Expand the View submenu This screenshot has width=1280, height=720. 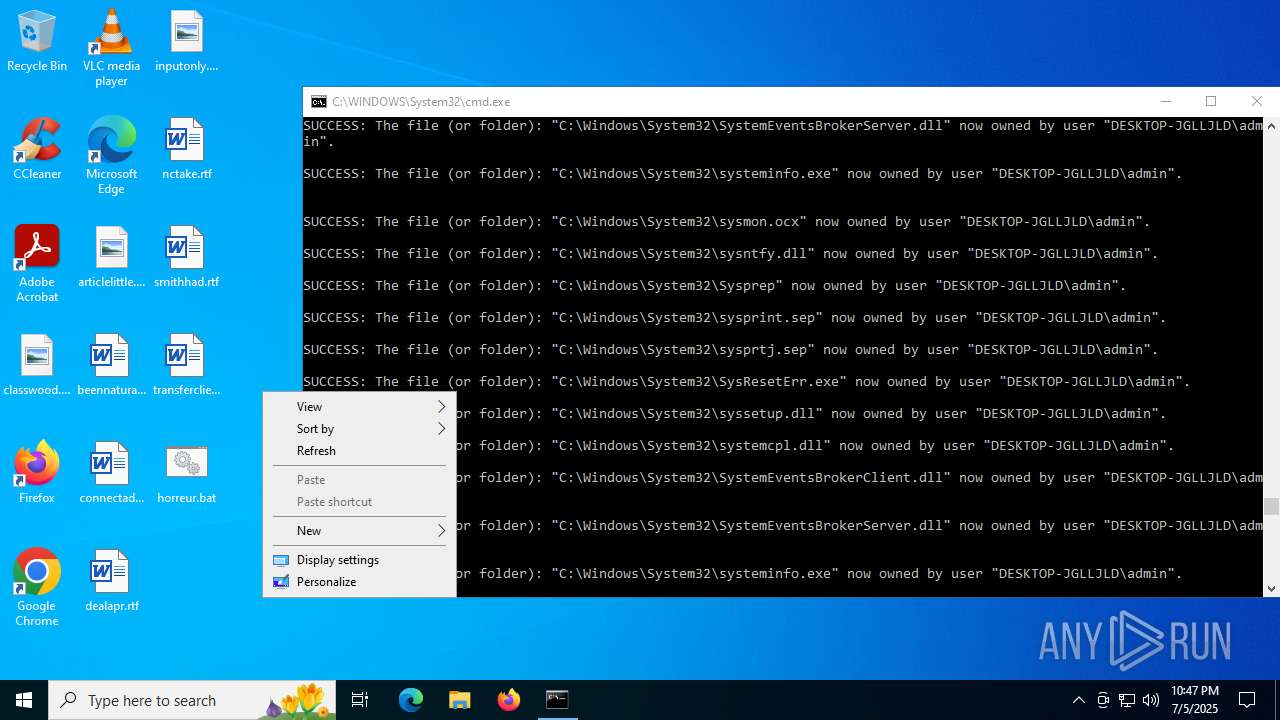coord(359,406)
